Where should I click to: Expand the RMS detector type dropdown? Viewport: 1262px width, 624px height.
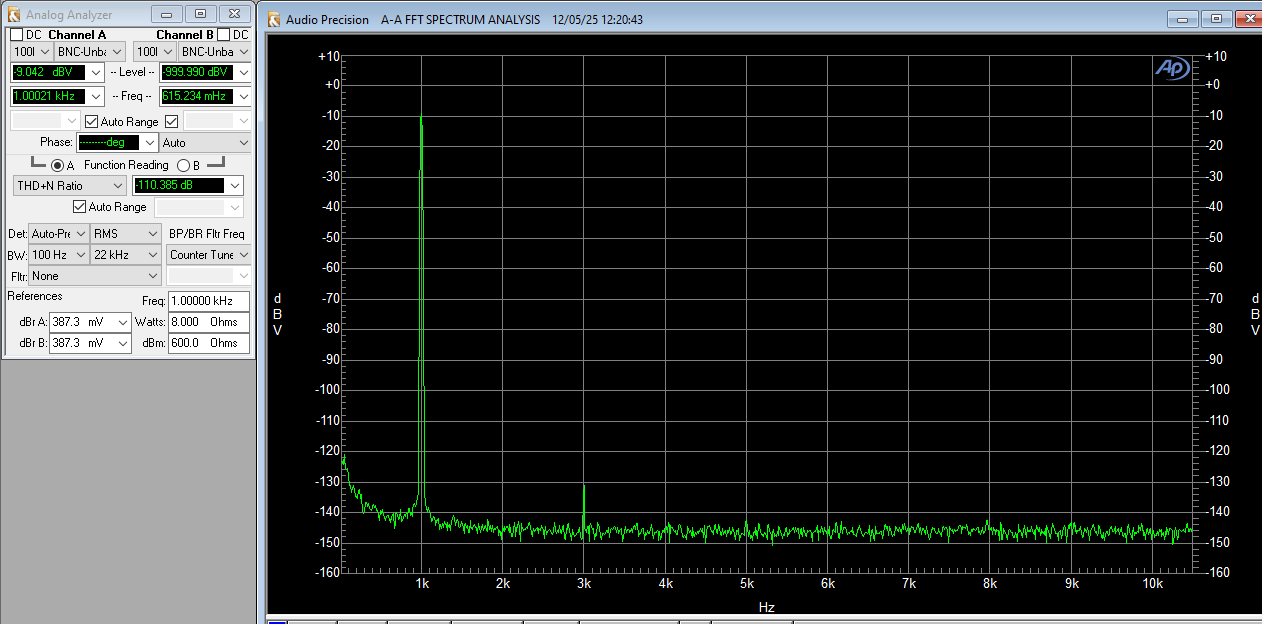click(152, 234)
